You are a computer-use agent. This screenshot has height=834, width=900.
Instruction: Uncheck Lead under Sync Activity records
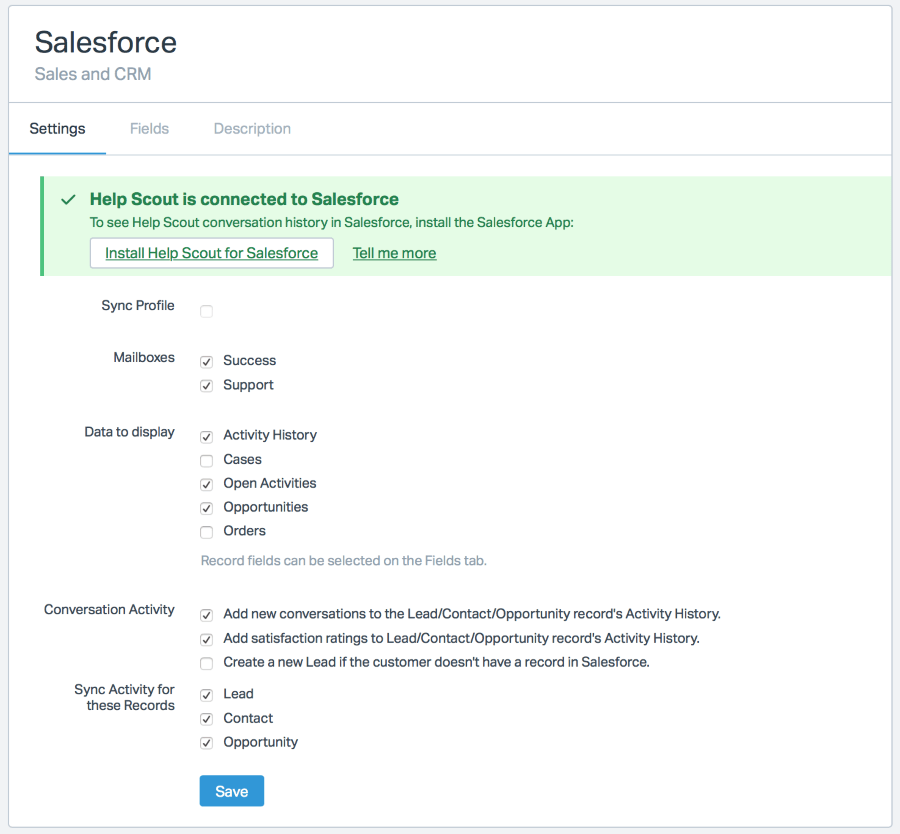click(x=206, y=694)
